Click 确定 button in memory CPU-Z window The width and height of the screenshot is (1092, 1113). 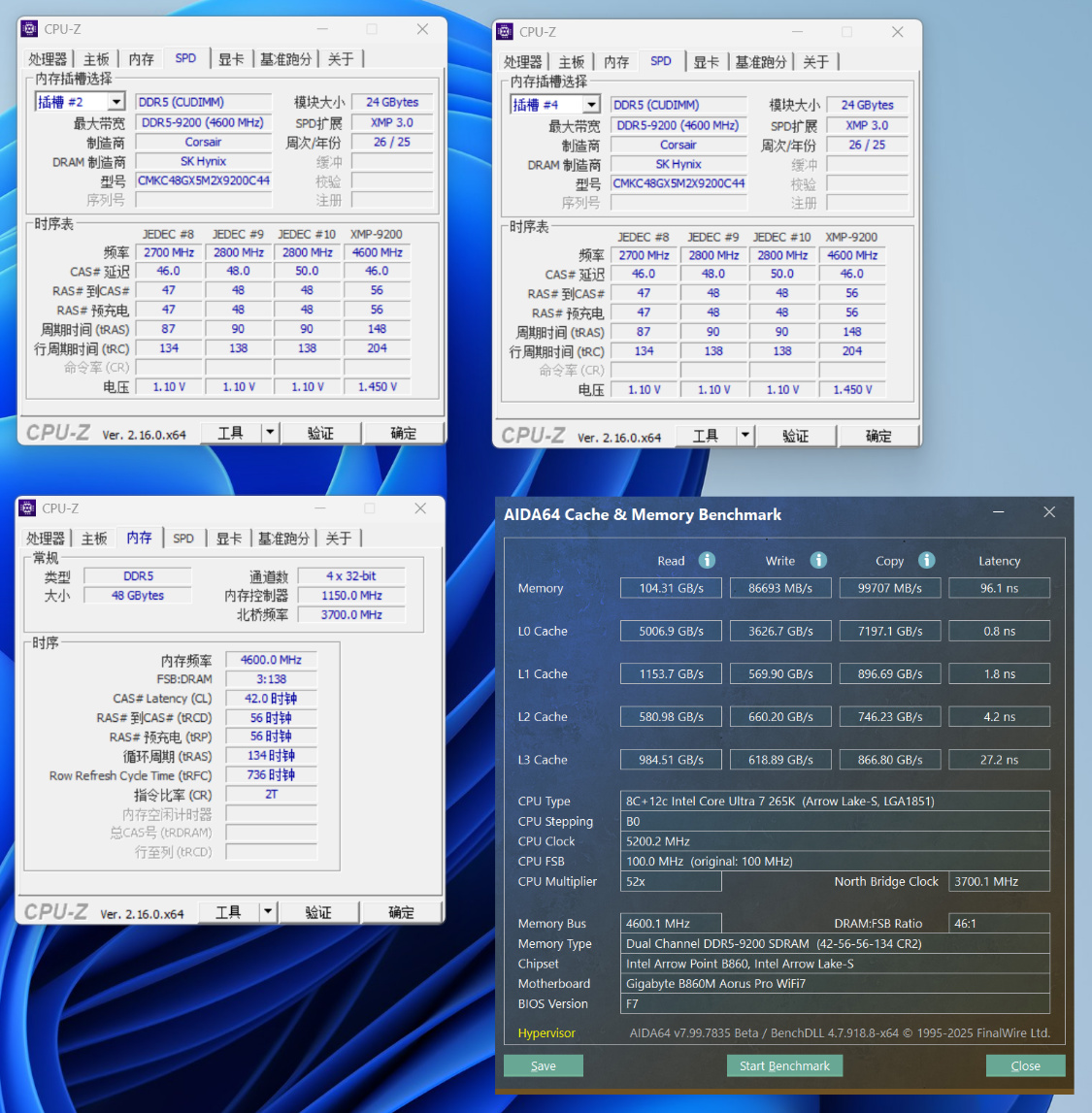(x=401, y=912)
